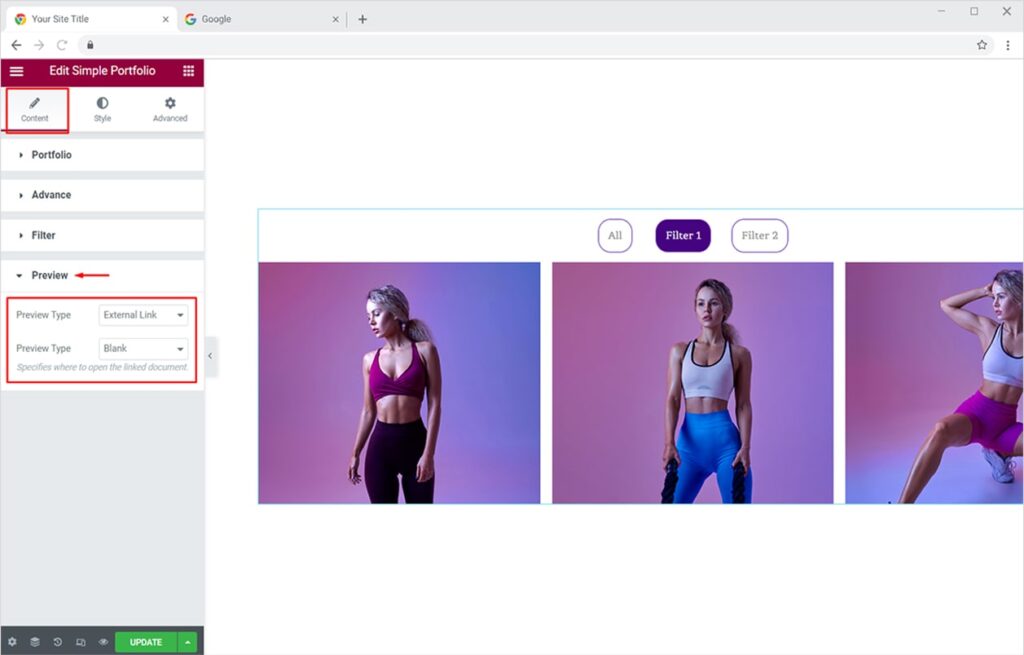The image size is (1024, 655).
Task: Select the All filter pill
Action: [x=615, y=236]
